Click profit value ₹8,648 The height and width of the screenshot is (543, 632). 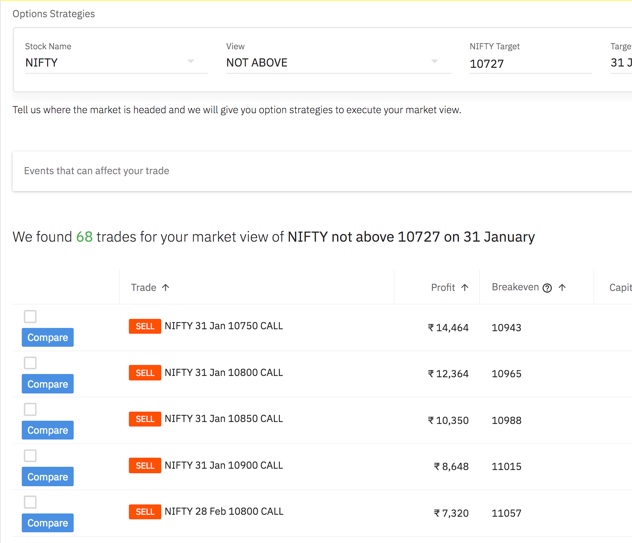pos(451,466)
